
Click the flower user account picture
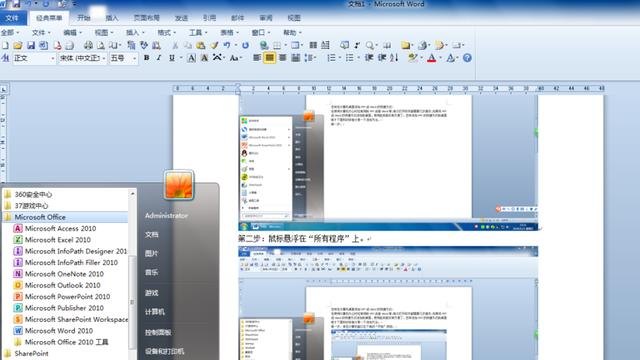tap(179, 185)
